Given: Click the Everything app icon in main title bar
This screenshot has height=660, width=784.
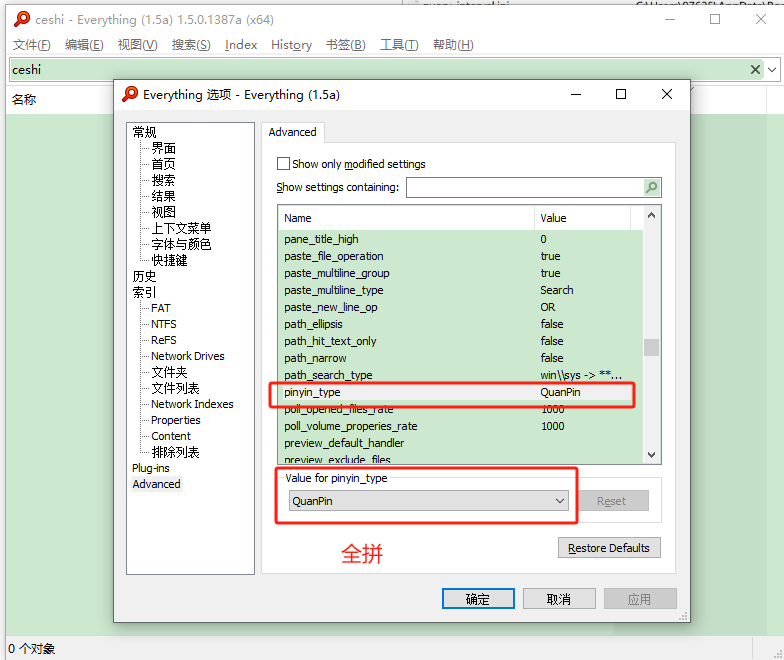Looking at the screenshot, I should tap(22, 19).
